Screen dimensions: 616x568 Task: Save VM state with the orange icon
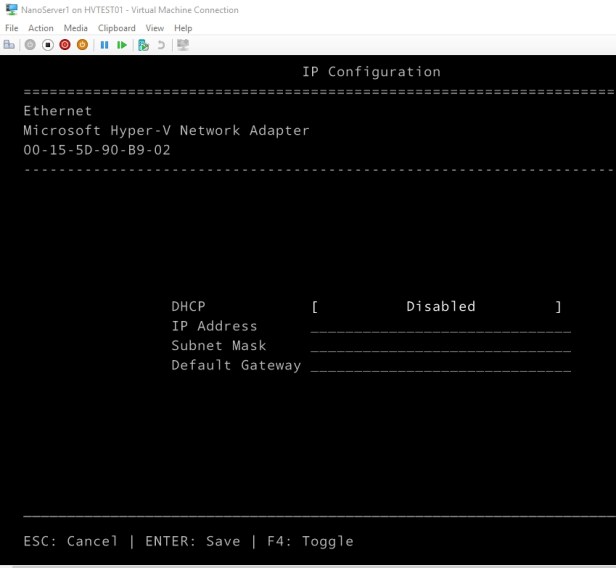click(x=82, y=45)
